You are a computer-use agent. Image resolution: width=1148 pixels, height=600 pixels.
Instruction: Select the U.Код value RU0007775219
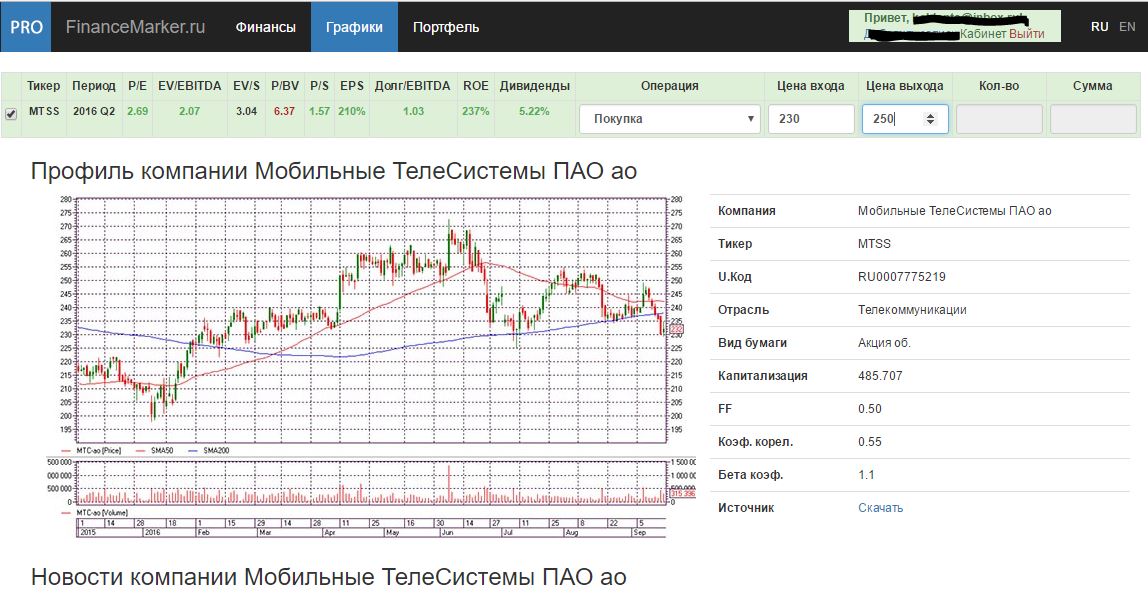pos(902,277)
